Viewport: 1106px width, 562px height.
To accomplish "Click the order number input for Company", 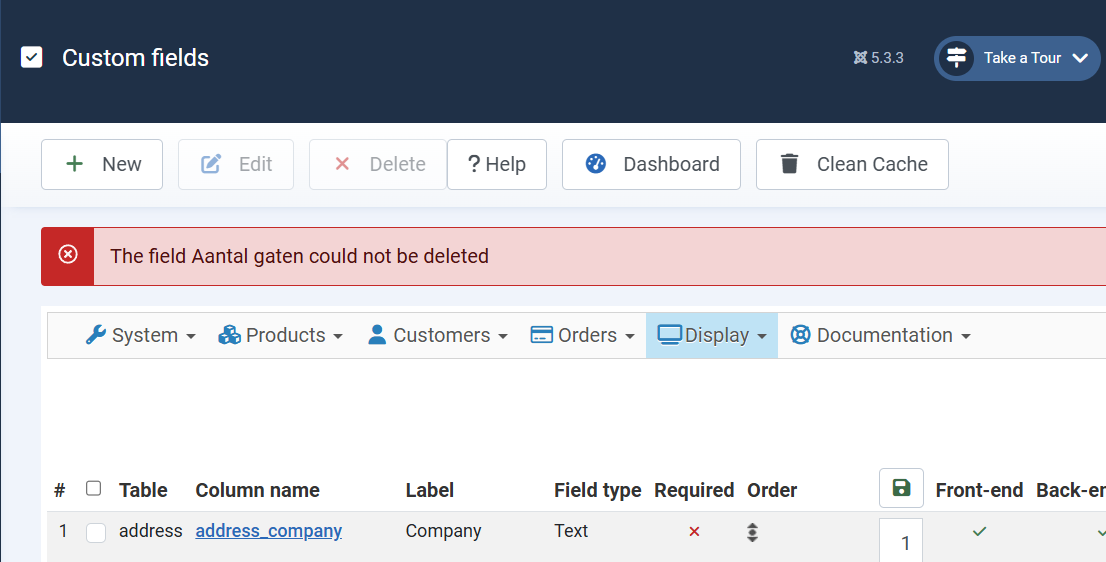I will [x=905, y=543].
